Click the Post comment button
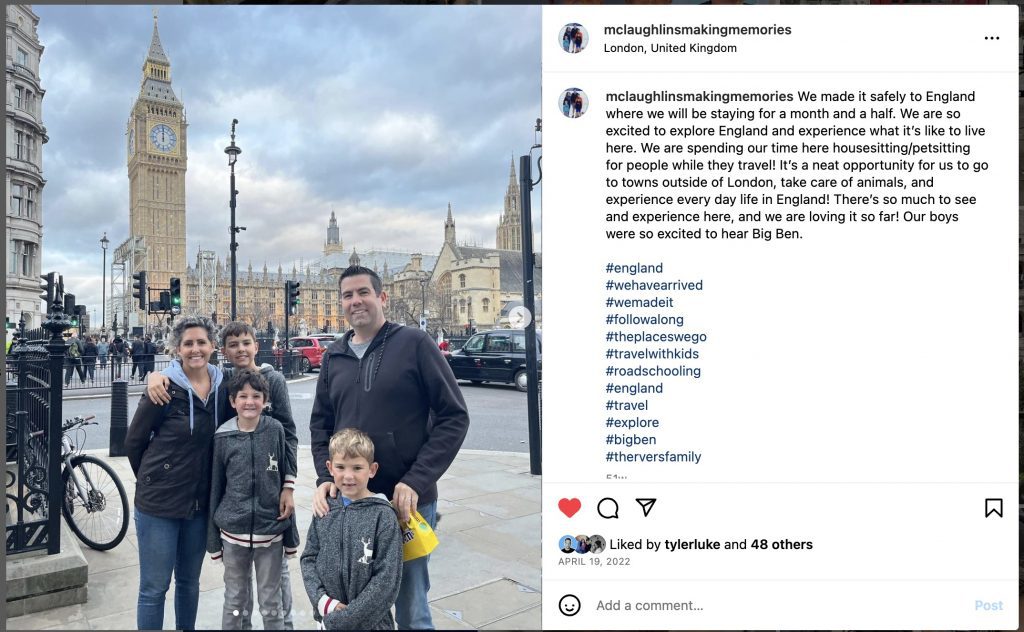This screenshot has width=1024, height=632. (x=988, y=605)
